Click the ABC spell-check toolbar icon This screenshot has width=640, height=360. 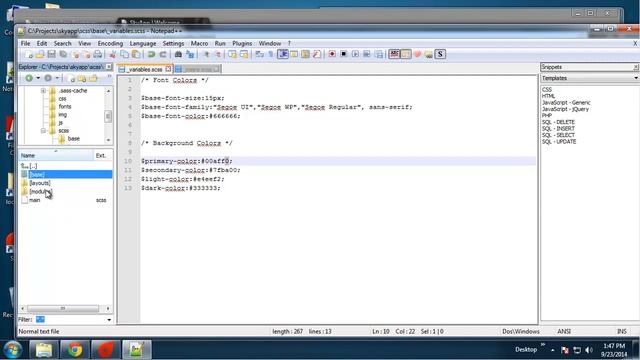coord(394,54)
